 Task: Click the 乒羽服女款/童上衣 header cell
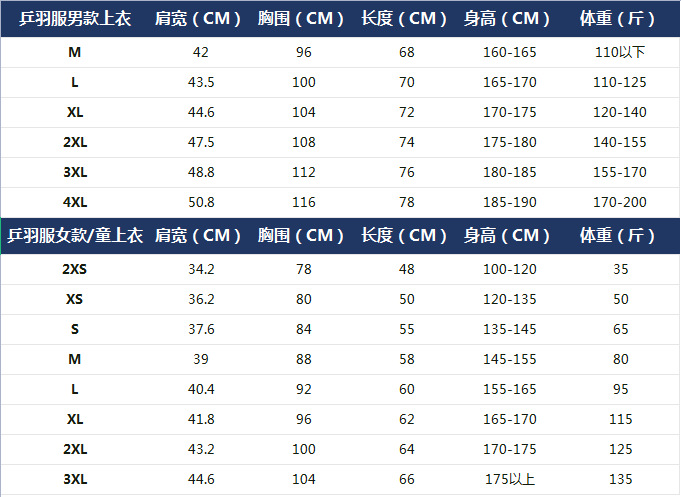(x=75, y=235)
